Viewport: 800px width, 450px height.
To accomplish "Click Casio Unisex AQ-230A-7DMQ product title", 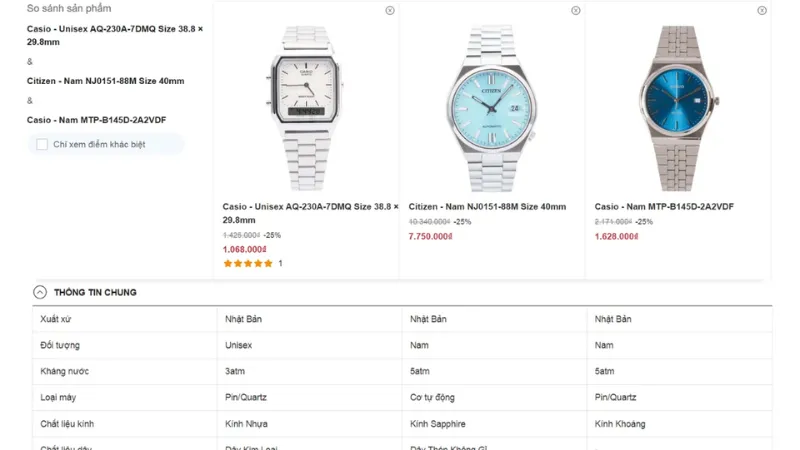I will pos(310,213).
